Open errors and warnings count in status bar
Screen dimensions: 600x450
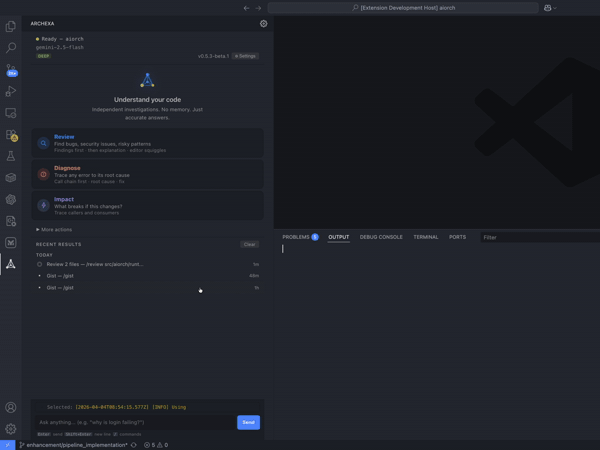(156, 445)
